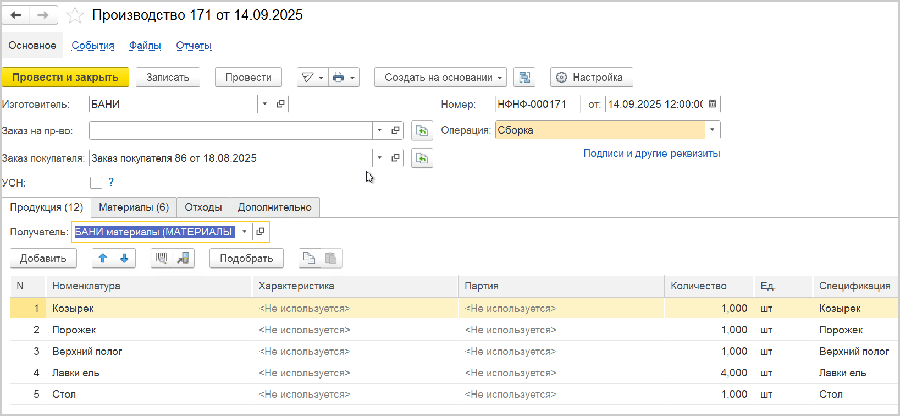Move row down with blue down arrow

click(123, 258)
